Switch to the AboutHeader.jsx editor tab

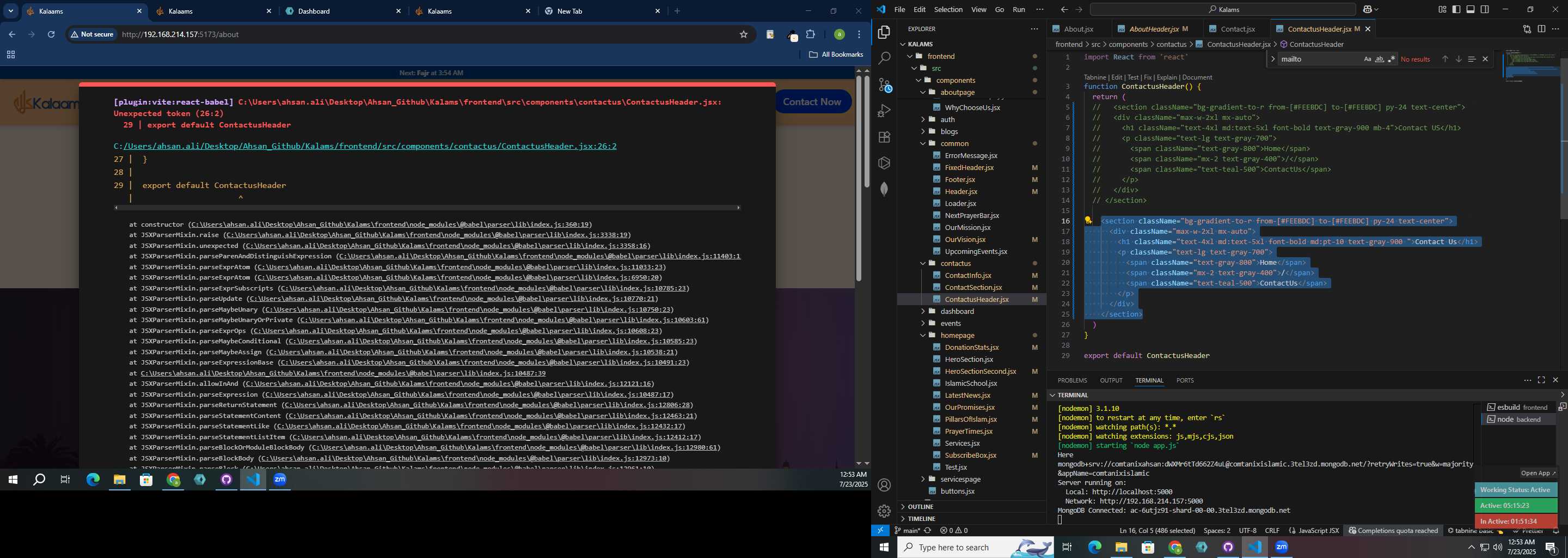(x=1157, y=29)
